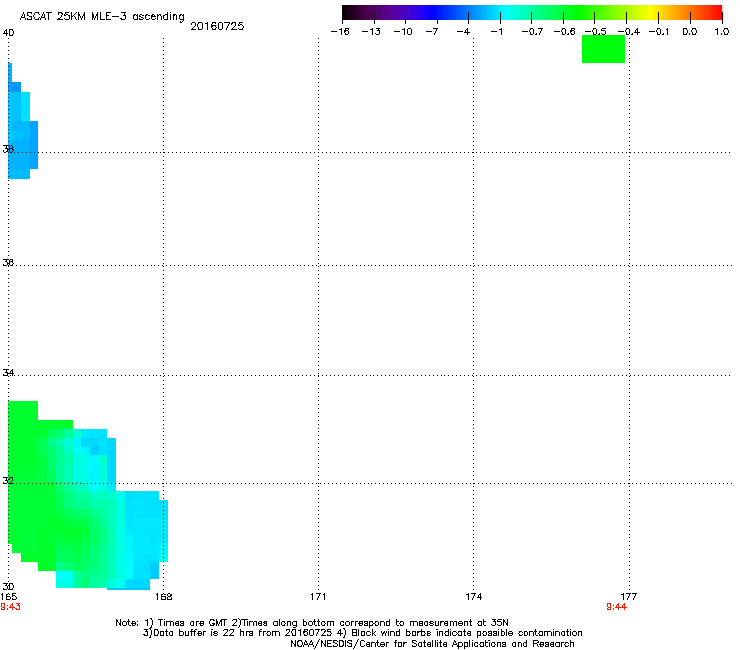Click the longitude label 168

[164, 597]
